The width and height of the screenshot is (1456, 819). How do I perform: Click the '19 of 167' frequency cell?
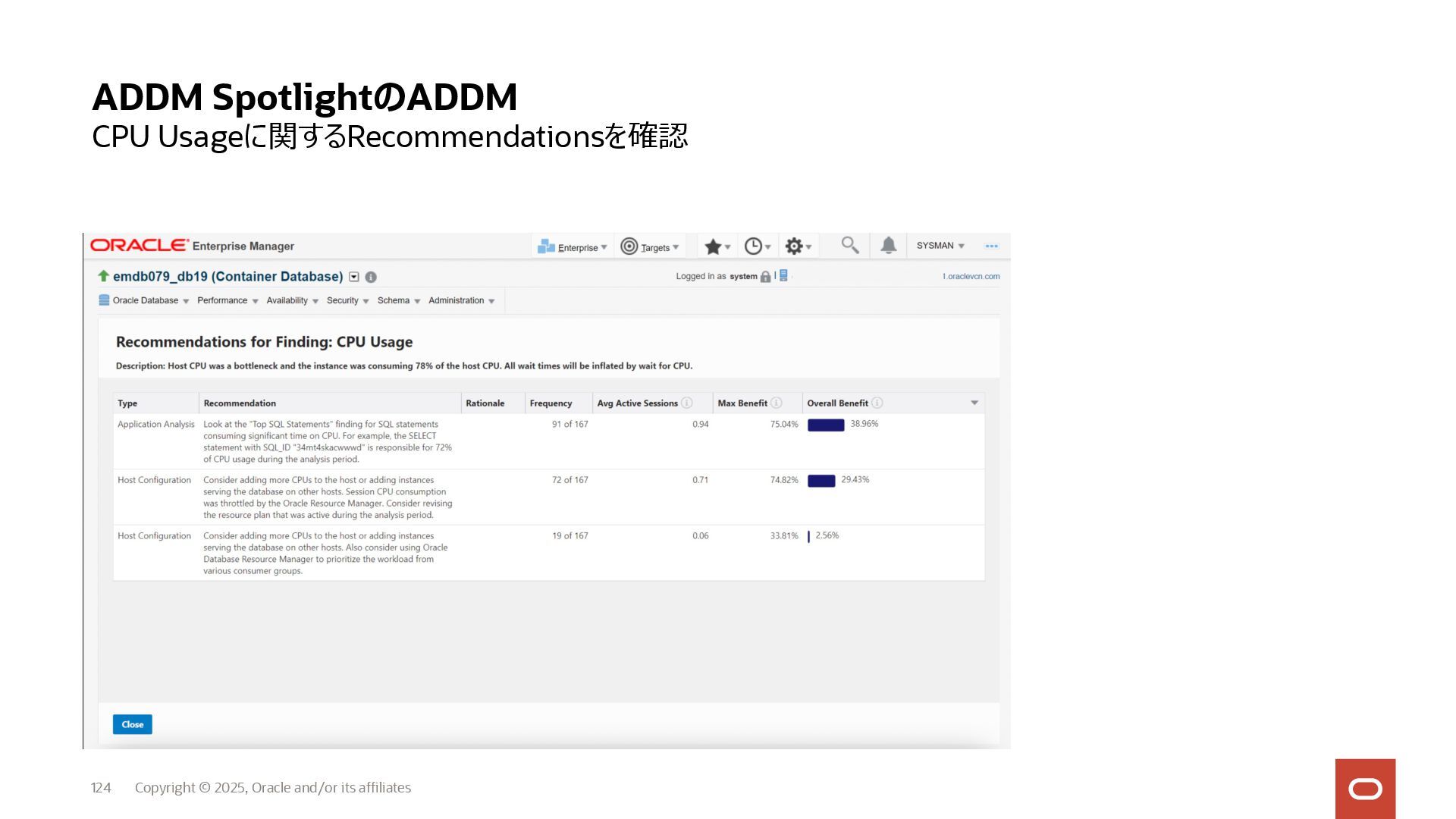[x=570, y=535]
